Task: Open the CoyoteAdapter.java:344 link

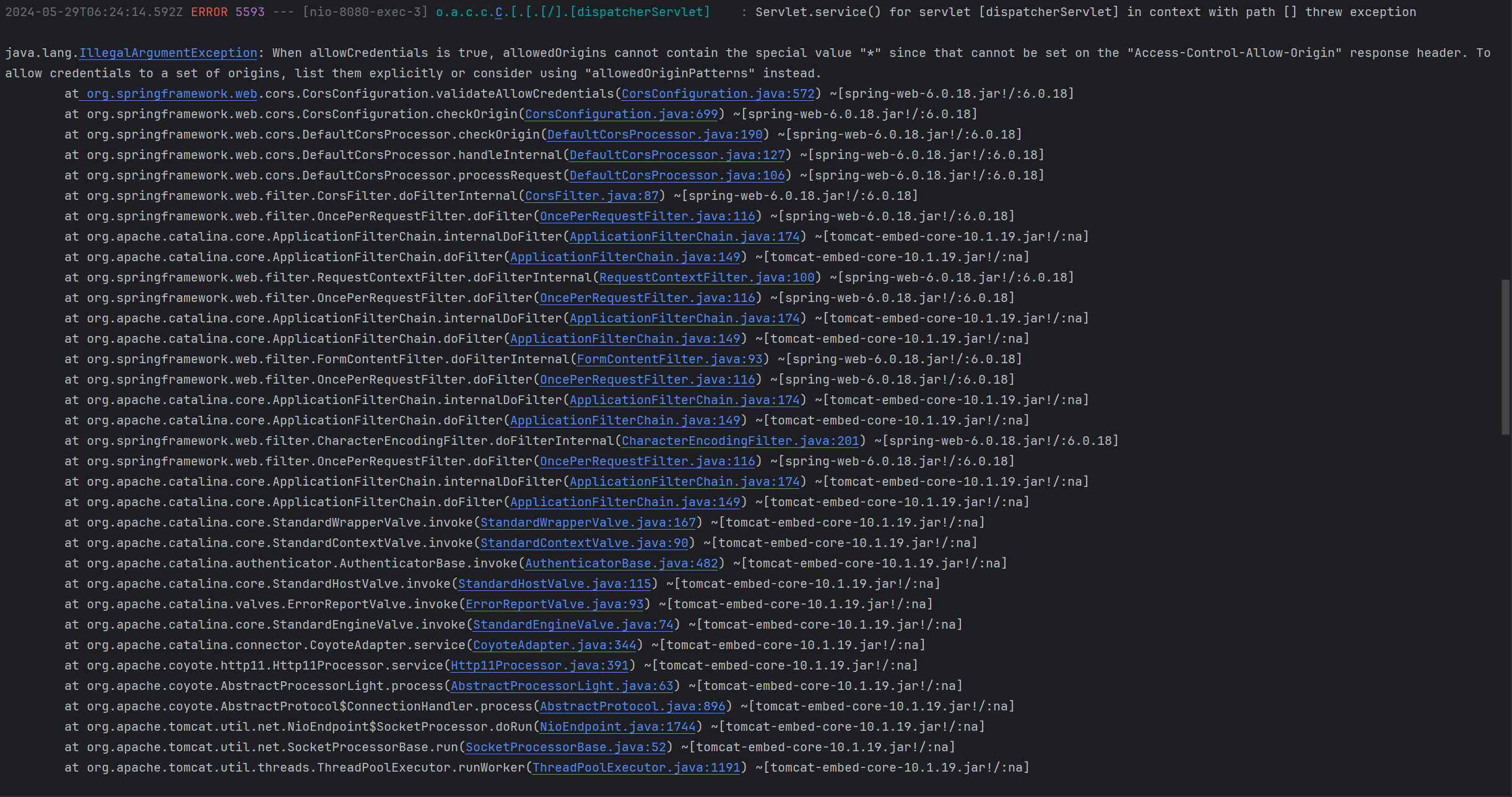Action: tap(554, 645)
